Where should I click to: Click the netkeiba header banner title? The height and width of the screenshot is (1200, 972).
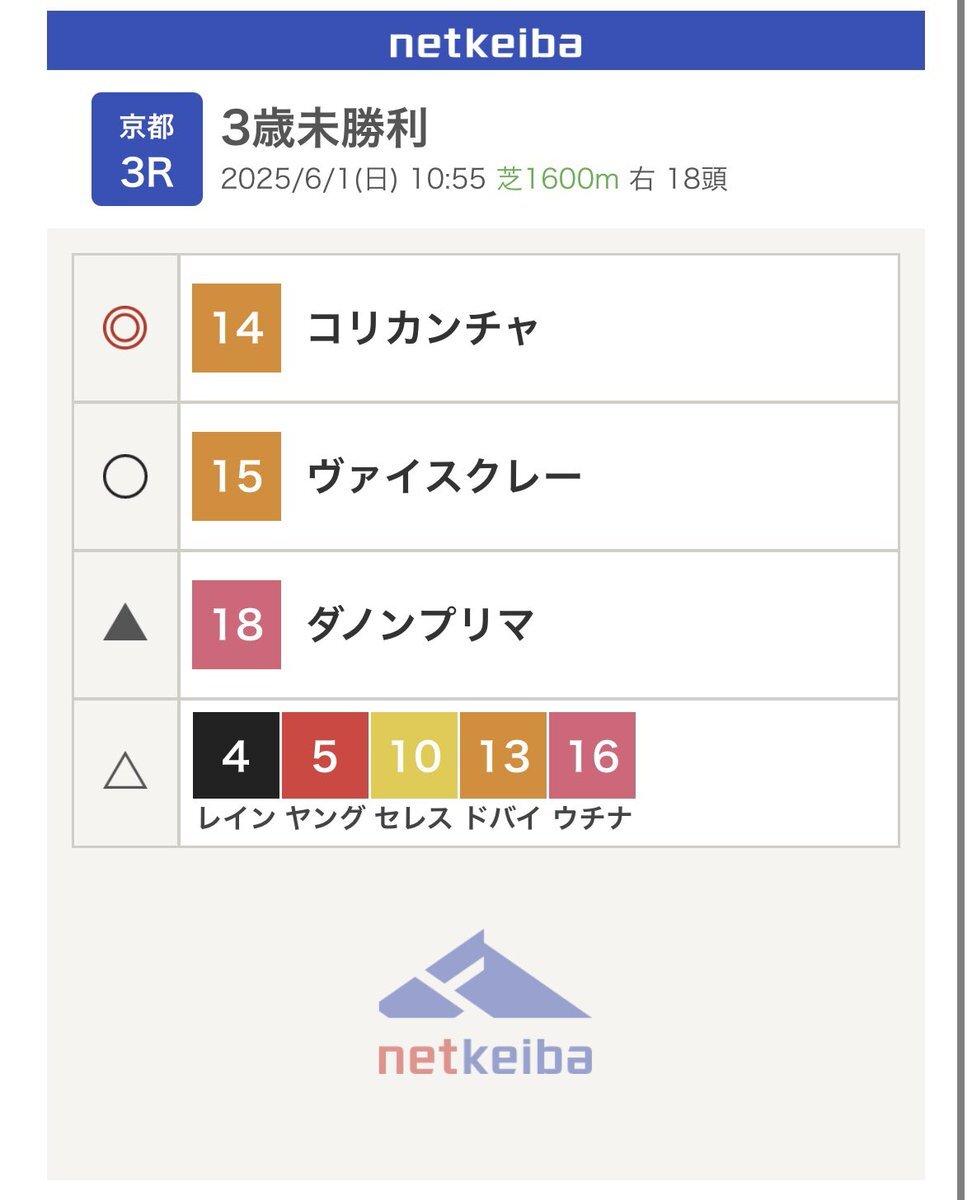pyautogui.click(x=485, y=43)
